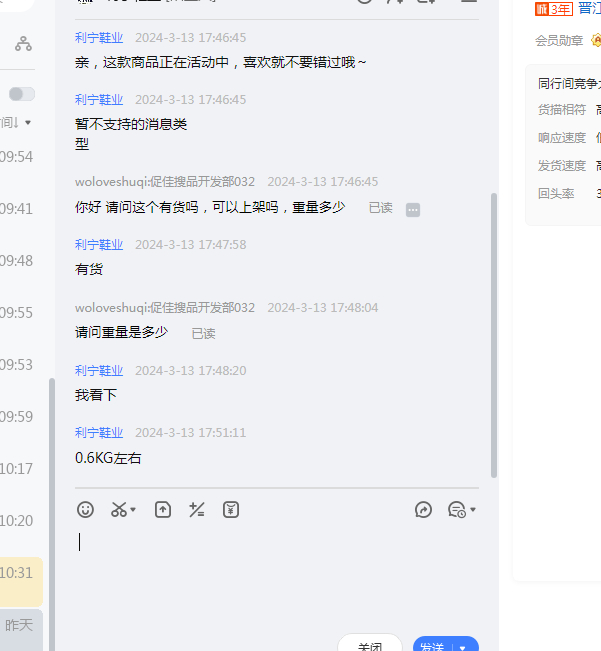
Task: Expand the screenshot tool dropdown arrow
Action: point(134,511)
